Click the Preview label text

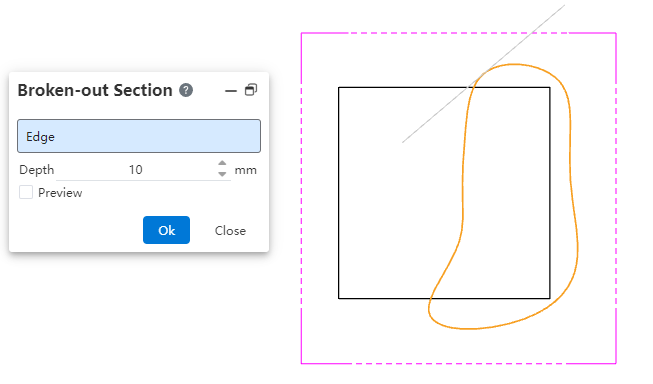click(60, 193)
